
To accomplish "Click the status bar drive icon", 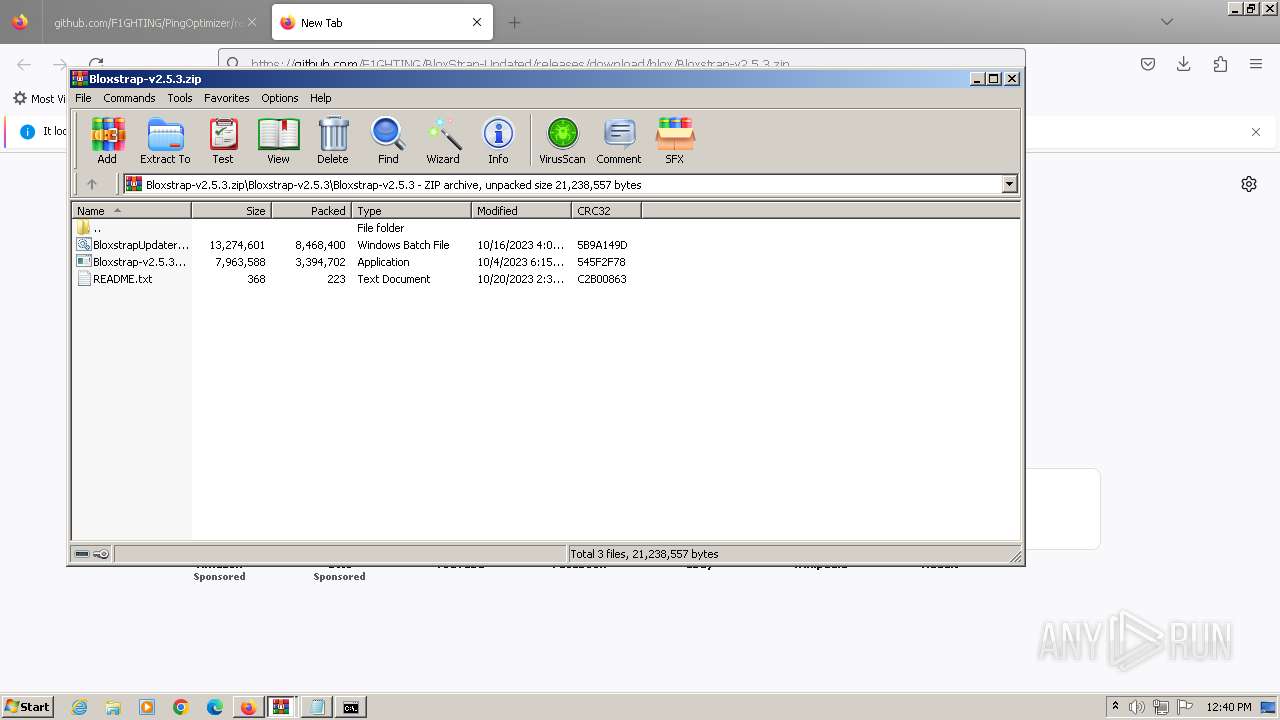I will 82,554.
